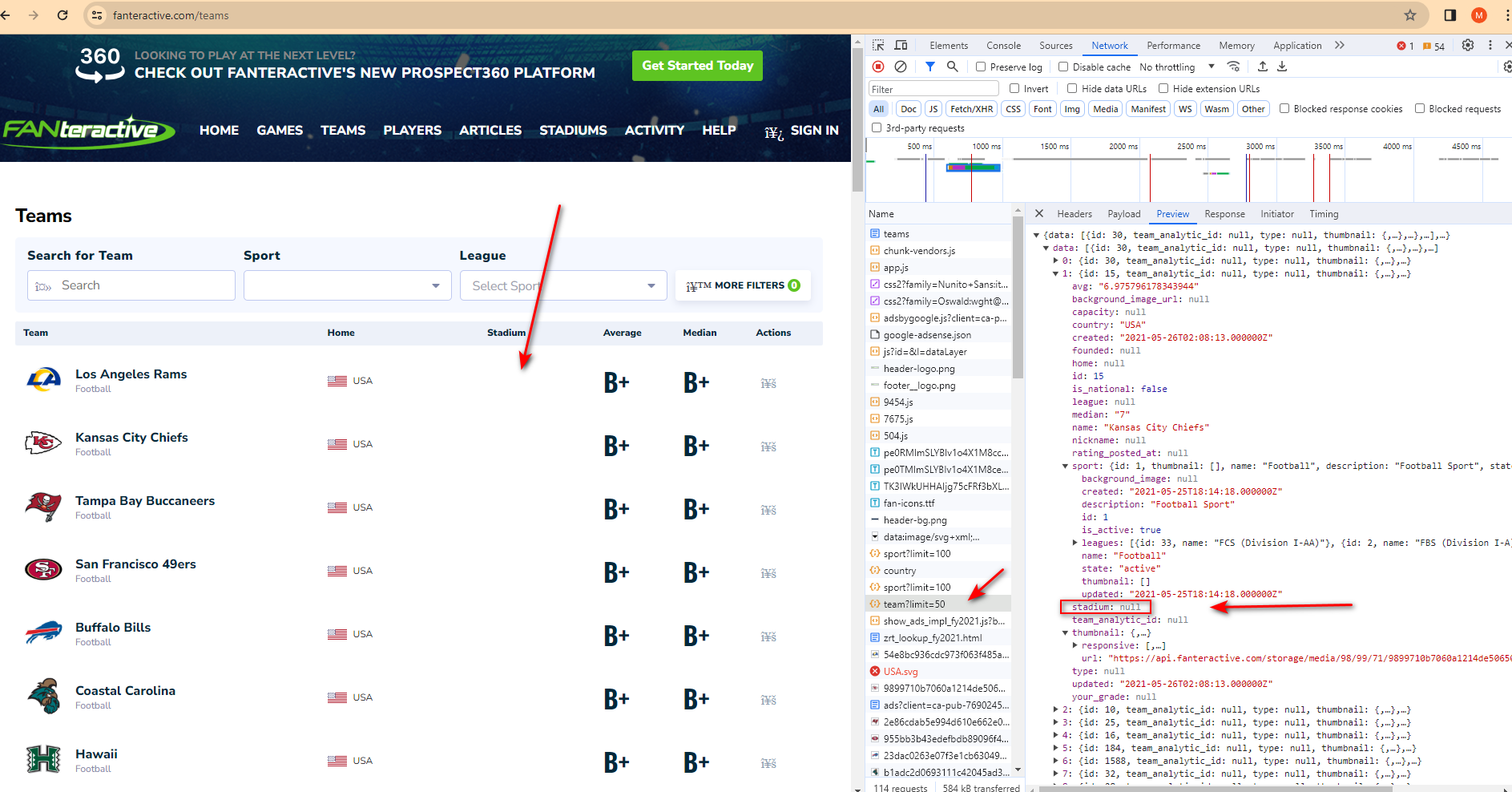Open the network search magnifier

pyautogui.click(x=952, y=67)
